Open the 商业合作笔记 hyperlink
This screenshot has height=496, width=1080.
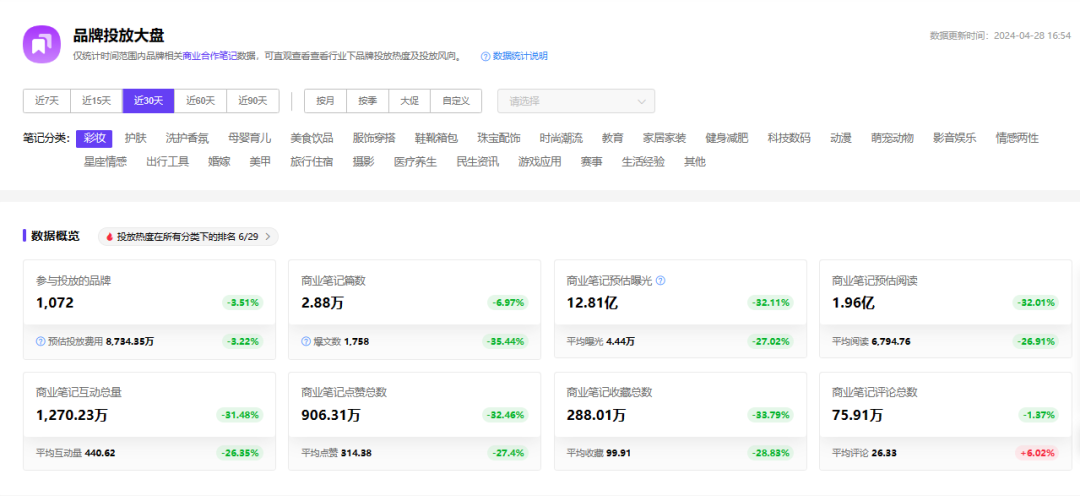point(209,56)
